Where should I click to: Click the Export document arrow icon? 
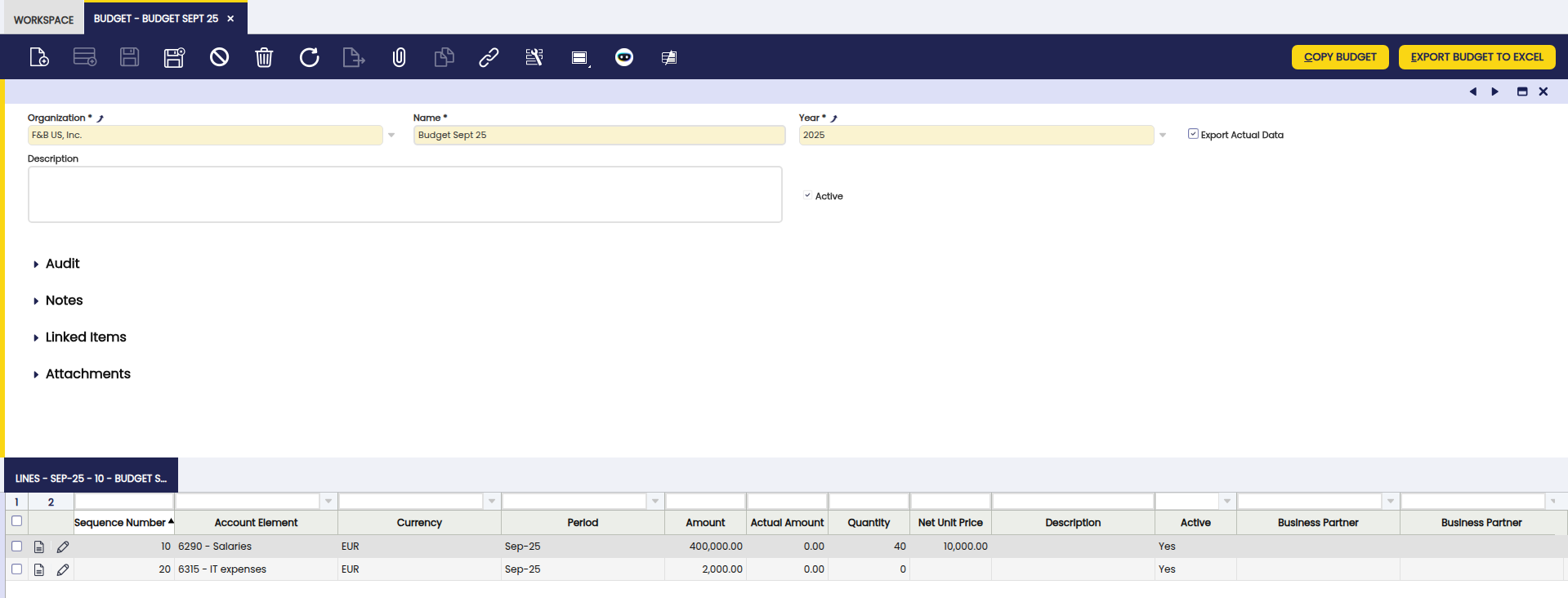(353, 57)
